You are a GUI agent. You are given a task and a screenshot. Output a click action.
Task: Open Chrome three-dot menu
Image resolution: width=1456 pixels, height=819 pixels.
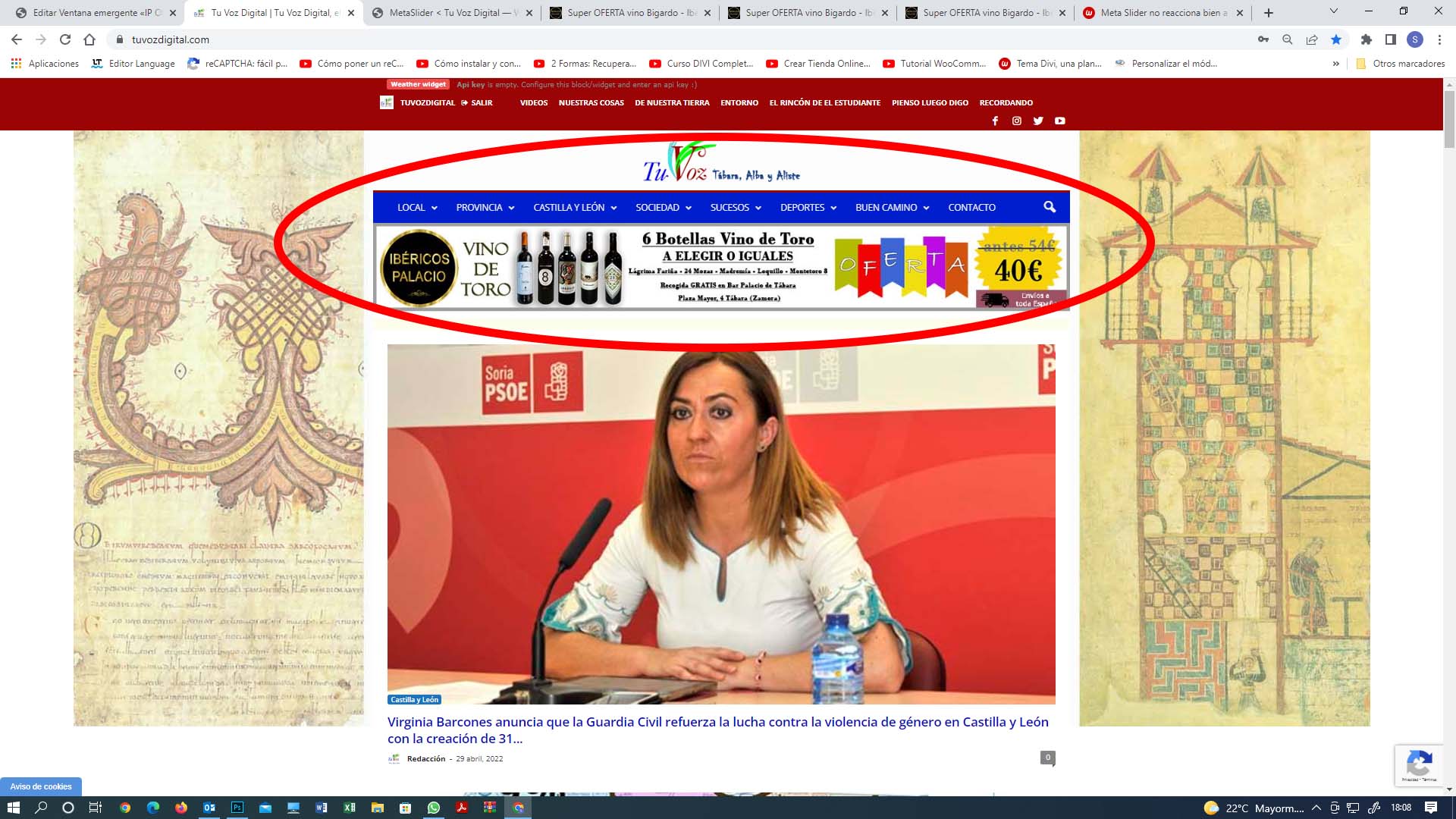(x=1439, y=39)
